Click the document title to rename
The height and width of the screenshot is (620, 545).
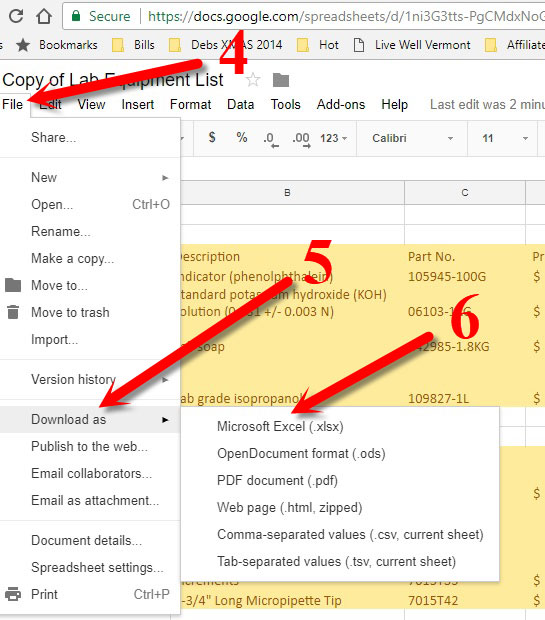click(113, 80)
